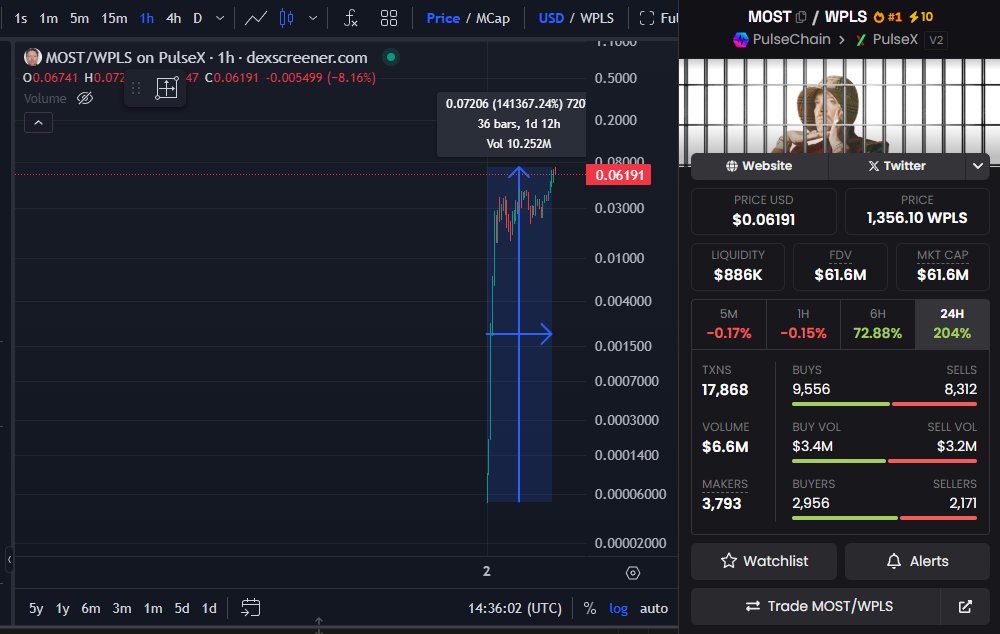Open the Indicators (fx) panel
This screenshot has width=1000, height=634.
point(351,17)
